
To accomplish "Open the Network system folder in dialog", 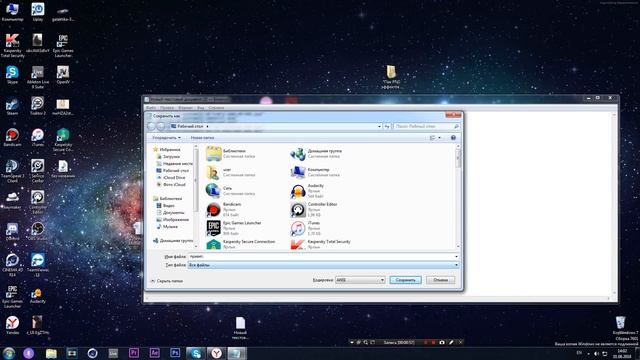I will (x=231, y=191).
